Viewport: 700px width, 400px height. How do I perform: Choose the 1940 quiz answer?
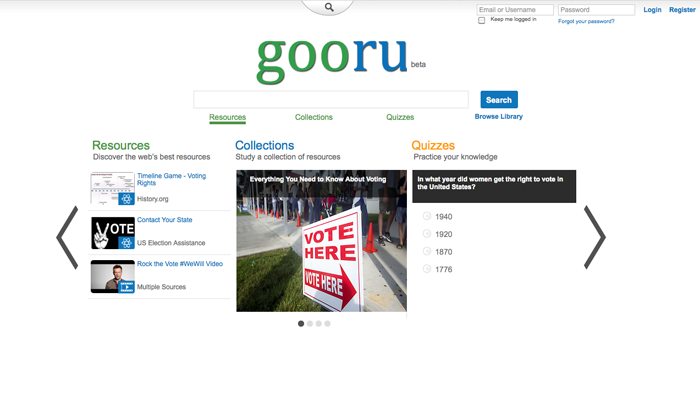click(428, 216)
